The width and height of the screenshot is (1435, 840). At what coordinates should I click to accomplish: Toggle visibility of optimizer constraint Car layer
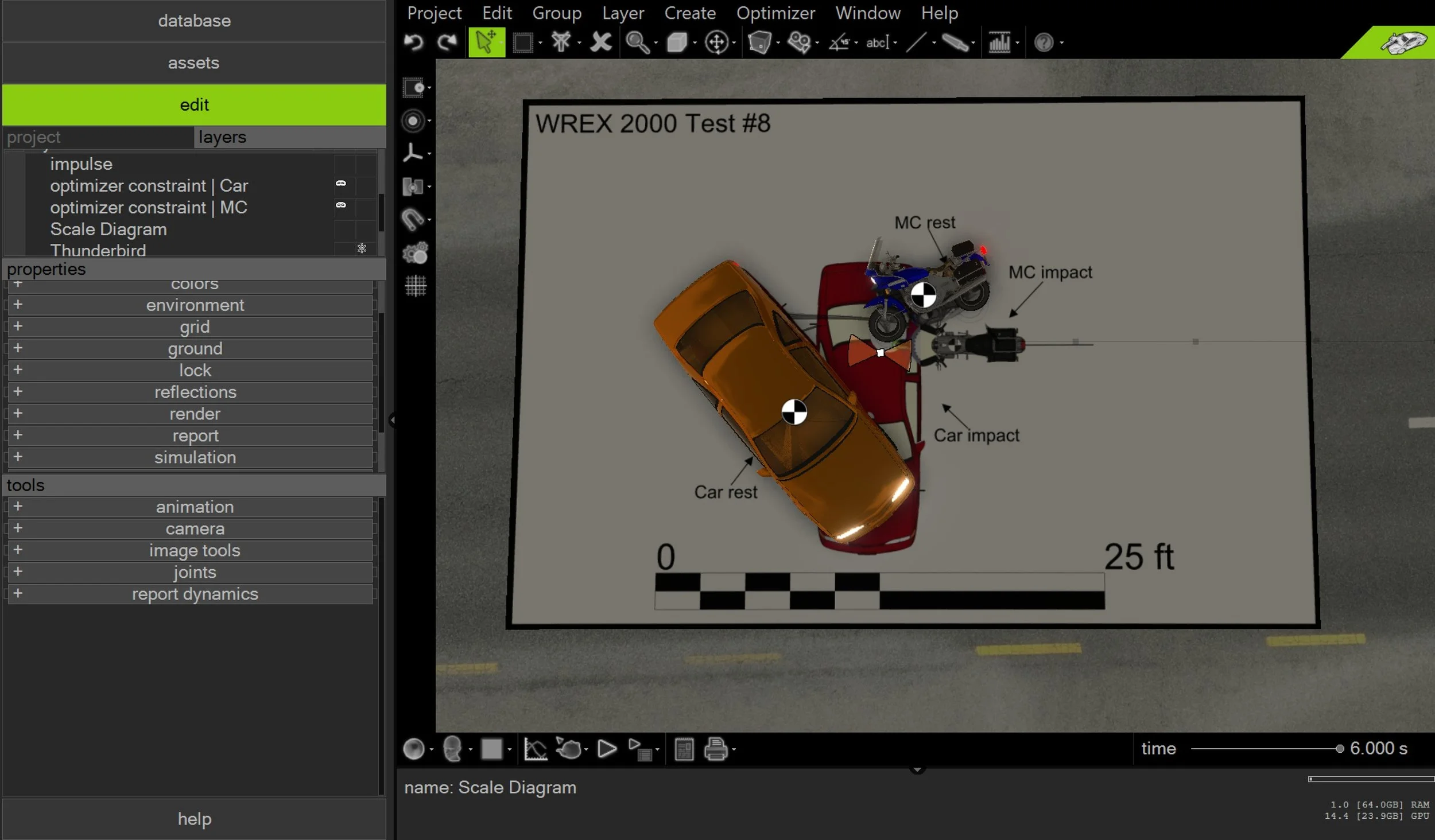(x=341, y=184)
